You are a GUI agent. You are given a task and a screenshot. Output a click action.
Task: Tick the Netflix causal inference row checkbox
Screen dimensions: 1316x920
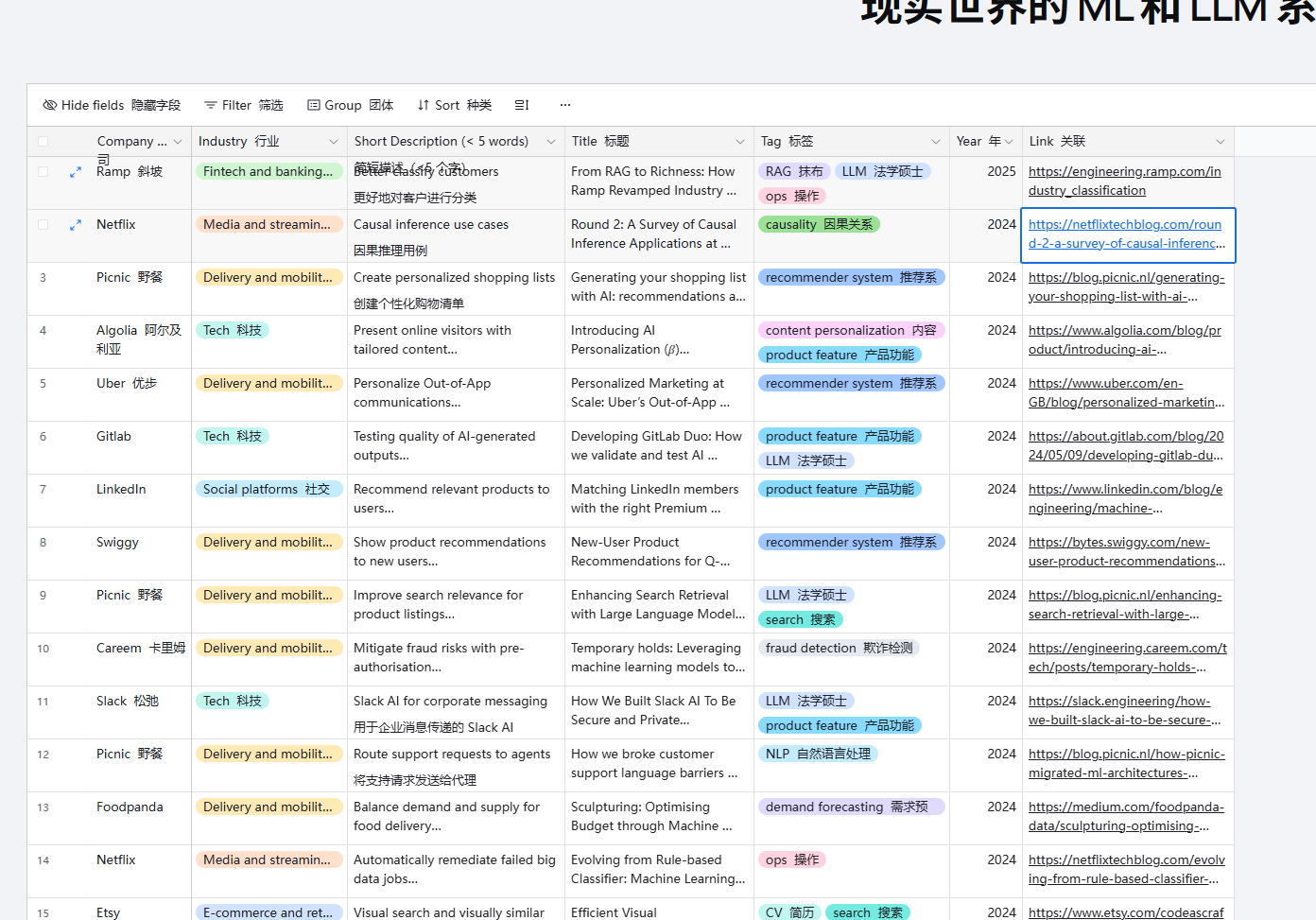click(43, 225)
